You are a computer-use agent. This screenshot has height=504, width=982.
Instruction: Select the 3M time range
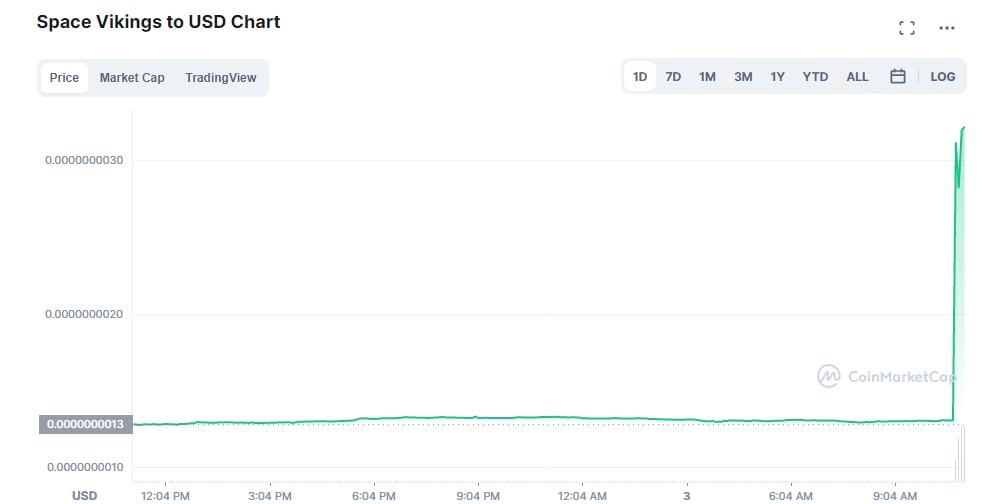tap(743, 76)
